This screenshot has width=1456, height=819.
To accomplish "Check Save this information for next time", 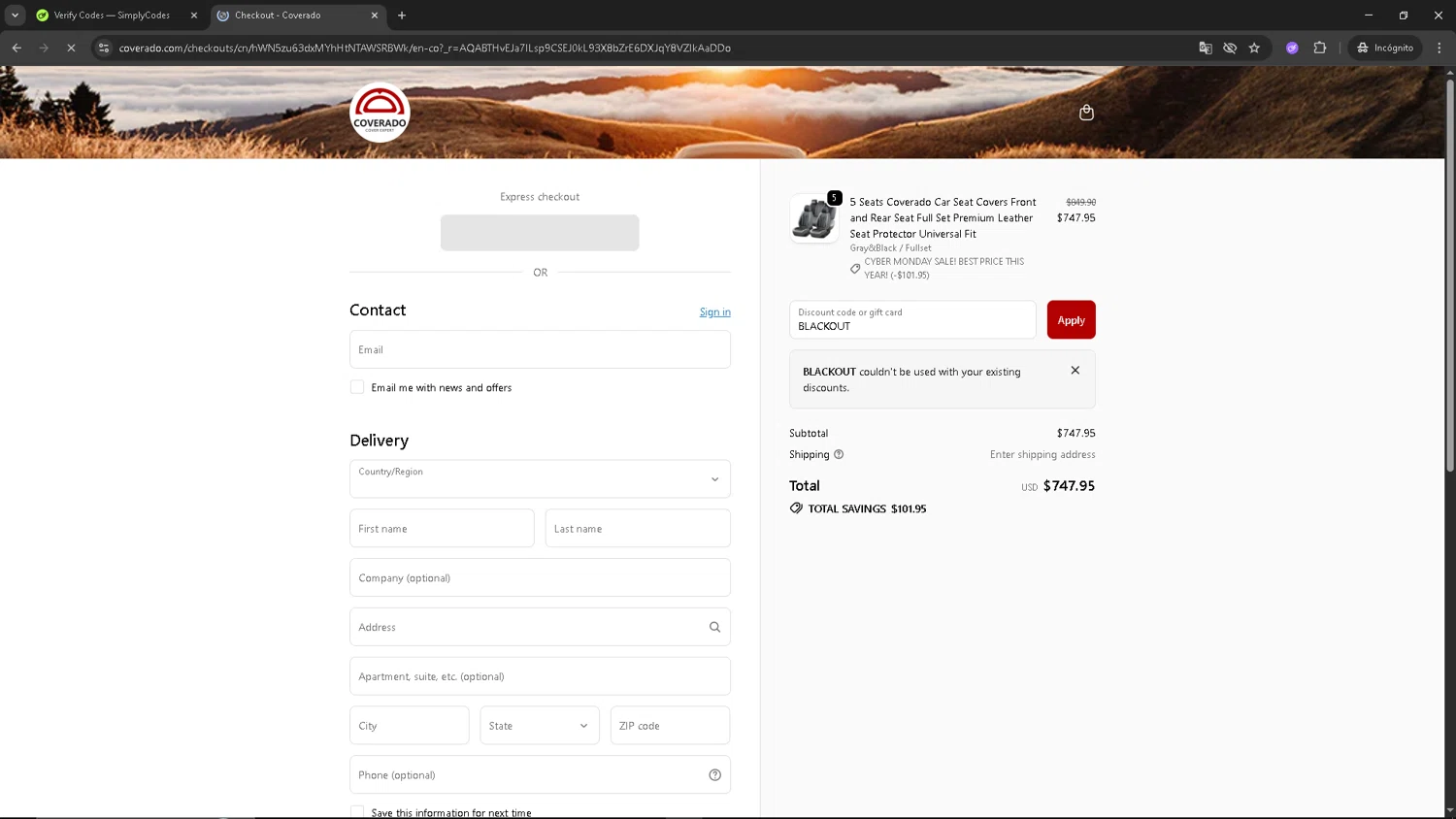I will (357, 812).
